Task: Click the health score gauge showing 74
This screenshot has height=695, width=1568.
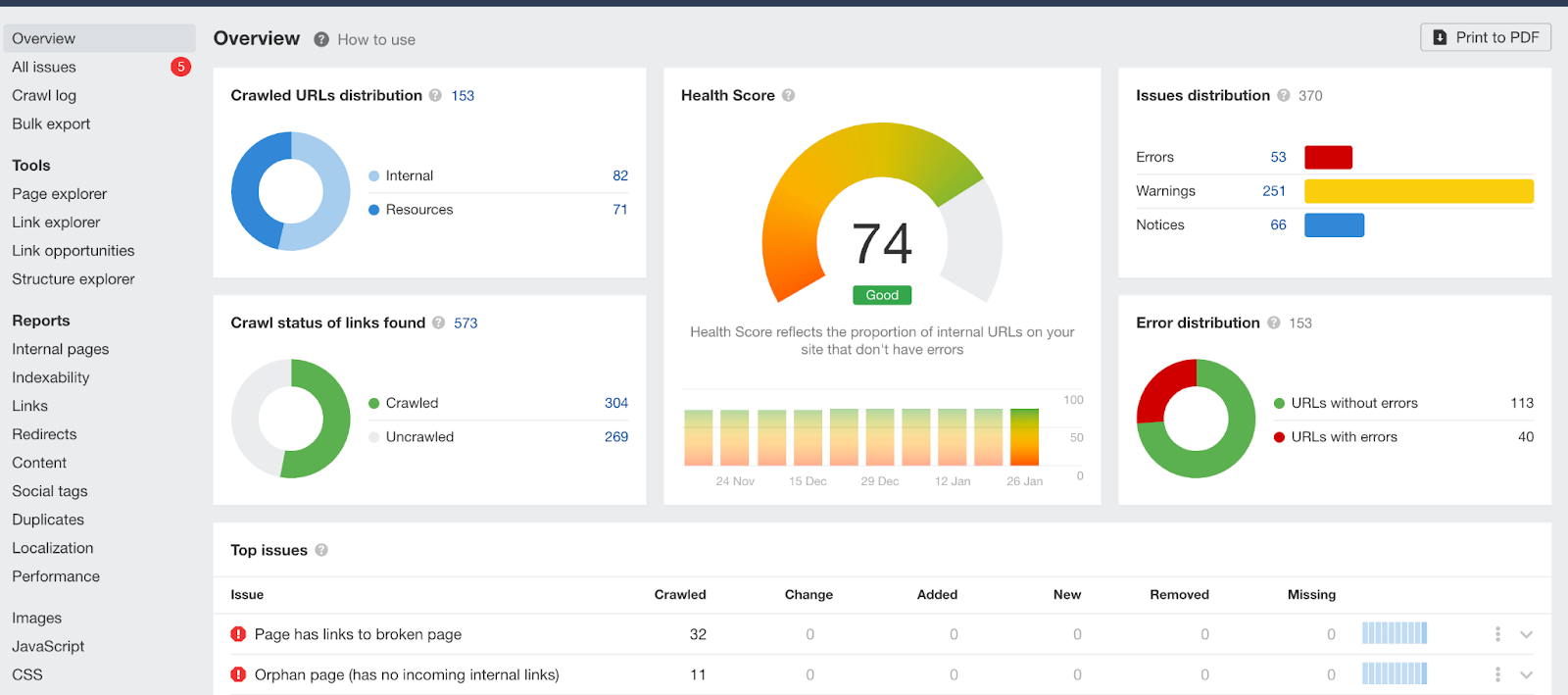Action: 882,213
